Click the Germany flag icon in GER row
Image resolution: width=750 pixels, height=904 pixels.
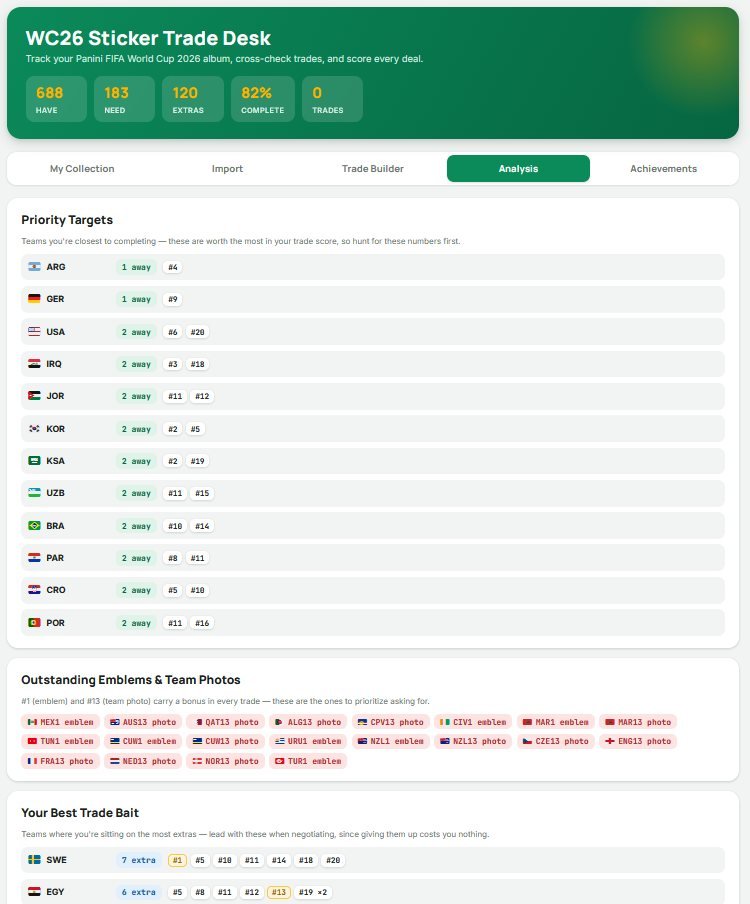click(x=35, y=299)
